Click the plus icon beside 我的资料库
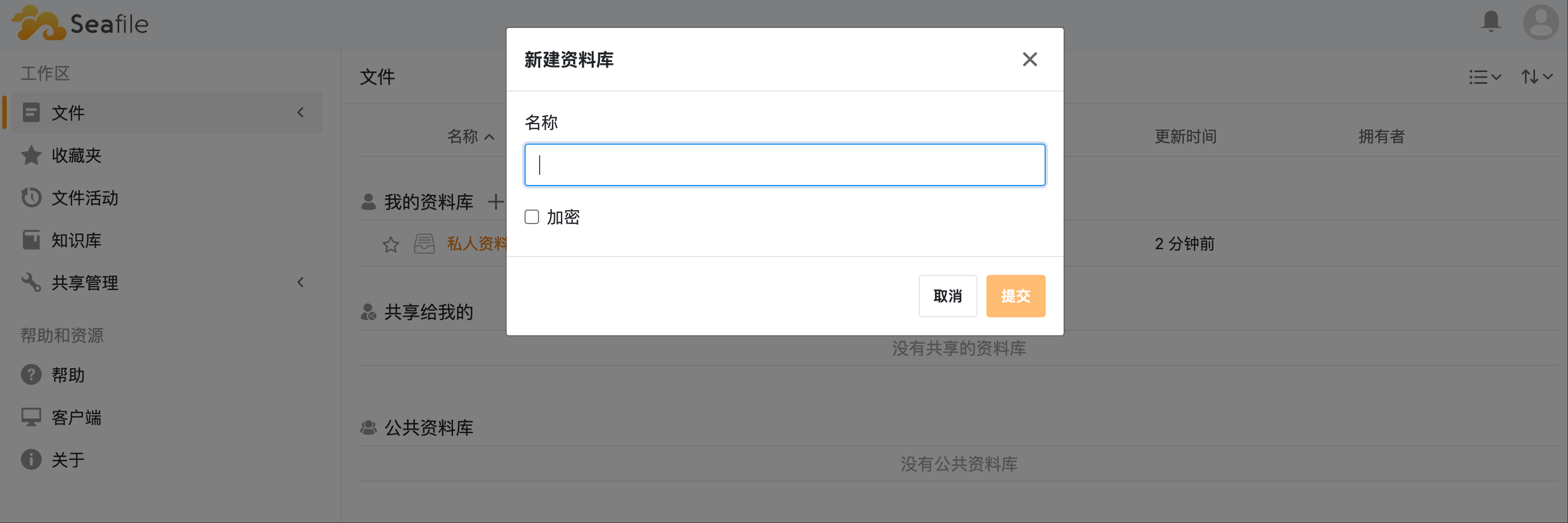This screenshot has height=523, width=1568. click(x=495, y=202)
